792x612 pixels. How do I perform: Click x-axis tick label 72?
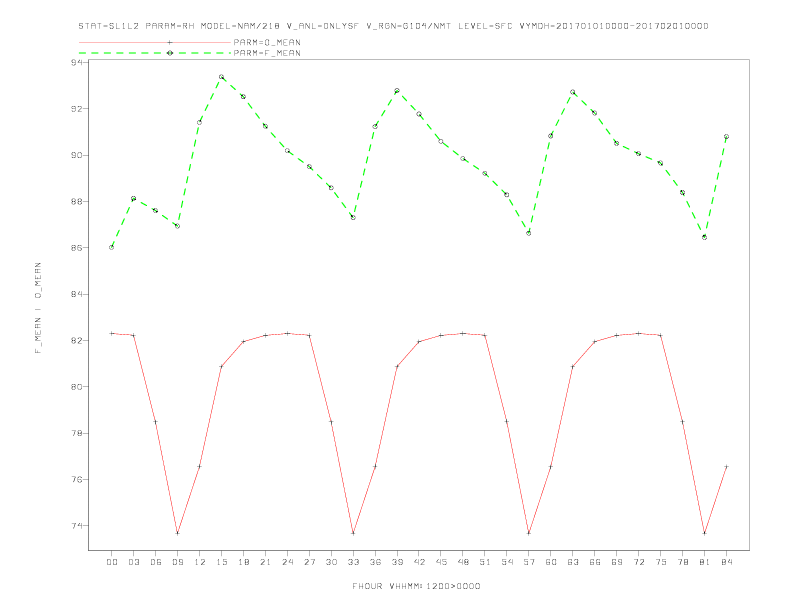pos(639,562)
